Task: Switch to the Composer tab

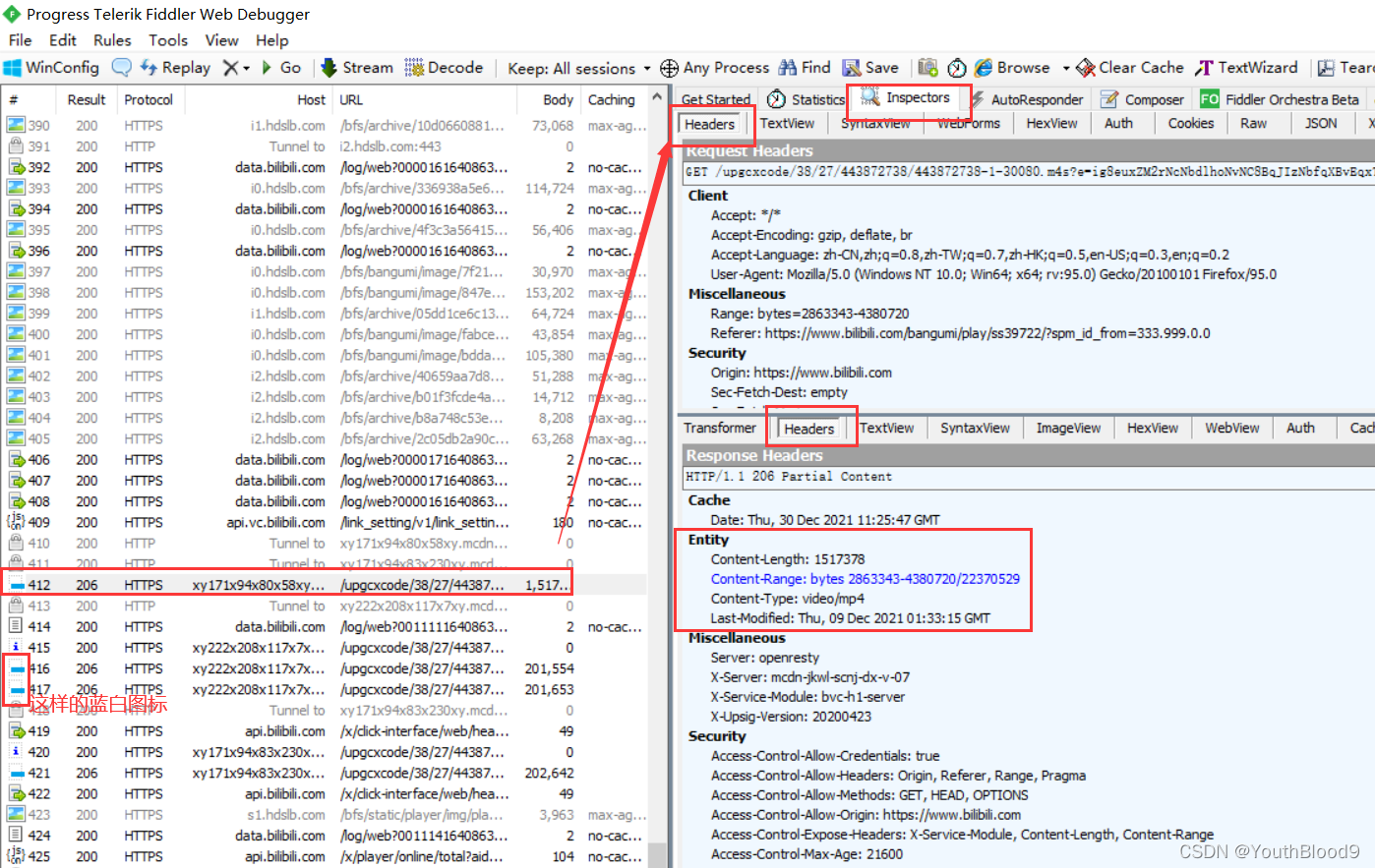Action: click(x=1142, y=99)
